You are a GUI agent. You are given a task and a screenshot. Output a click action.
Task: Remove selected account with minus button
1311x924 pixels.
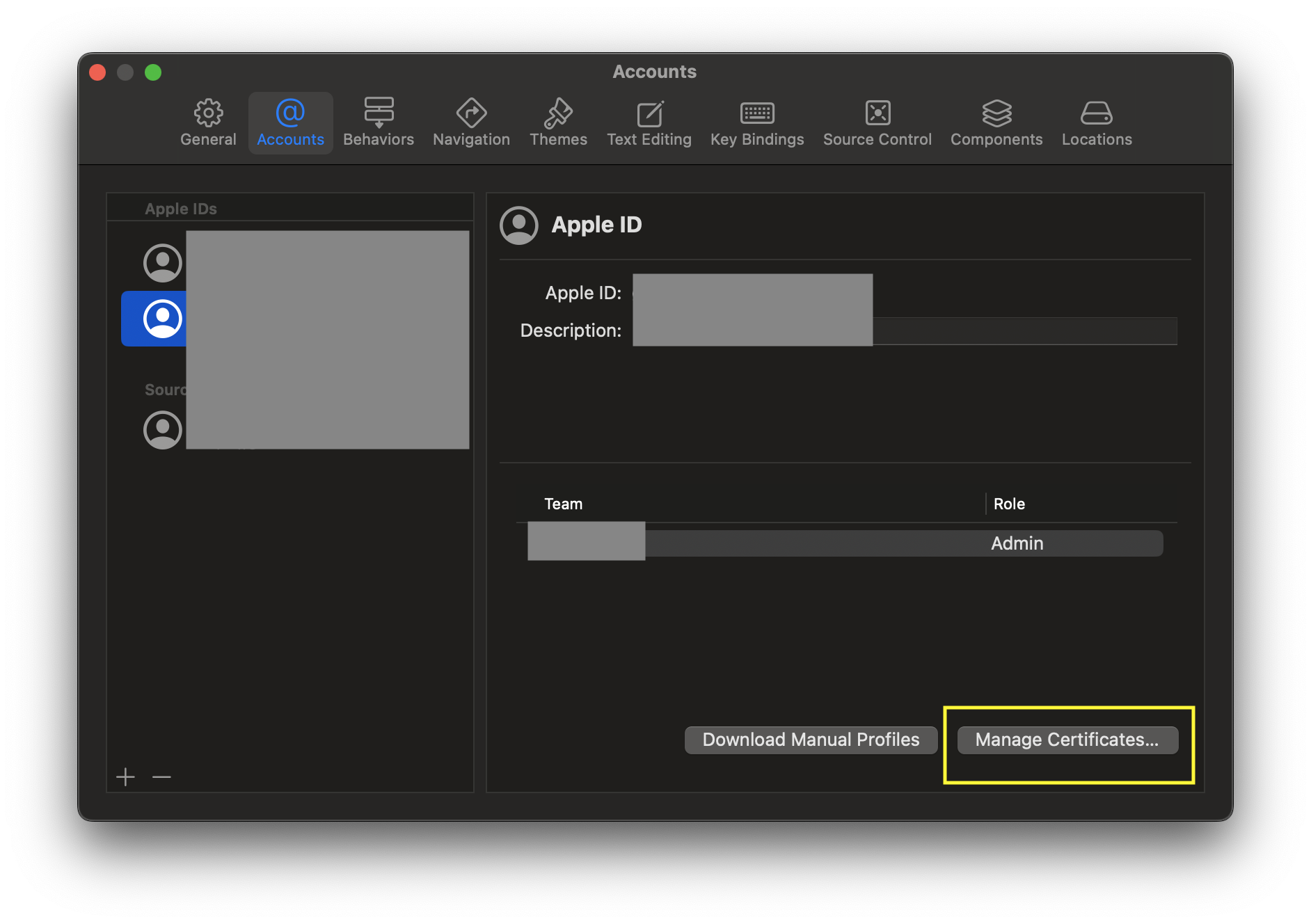click(x=161, y=776)
